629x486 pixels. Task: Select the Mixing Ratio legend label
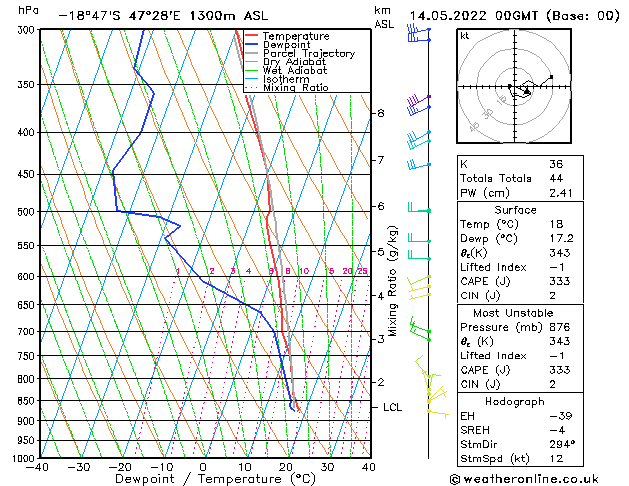pos(295,88)
